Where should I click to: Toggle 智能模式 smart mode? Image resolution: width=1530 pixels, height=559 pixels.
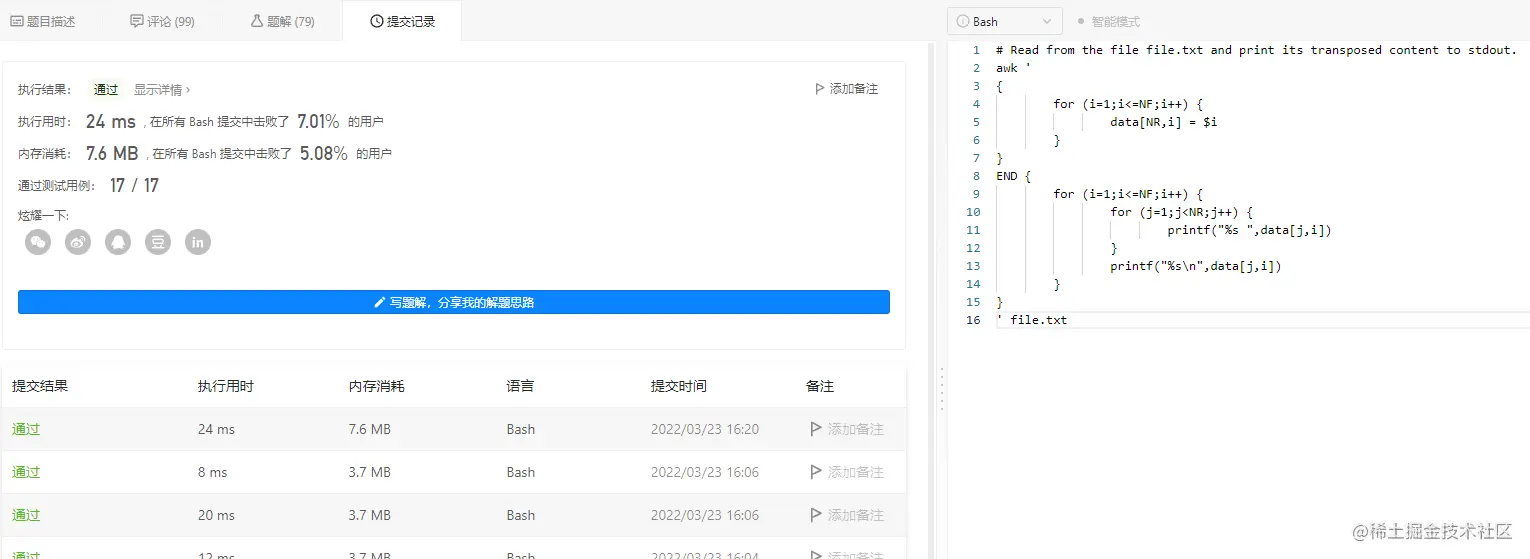pyautogui.click(x=1108, y=21)
